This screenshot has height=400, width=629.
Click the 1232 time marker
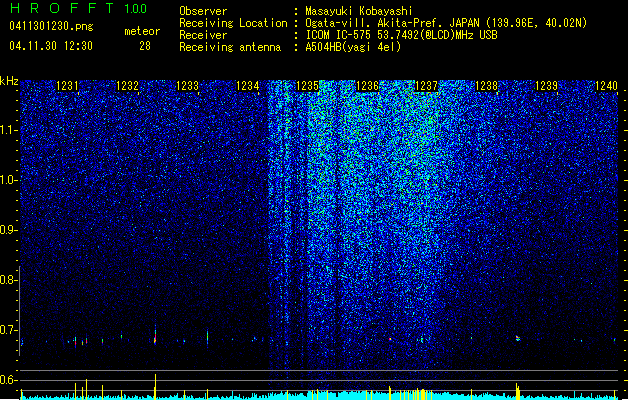point(127,86)
